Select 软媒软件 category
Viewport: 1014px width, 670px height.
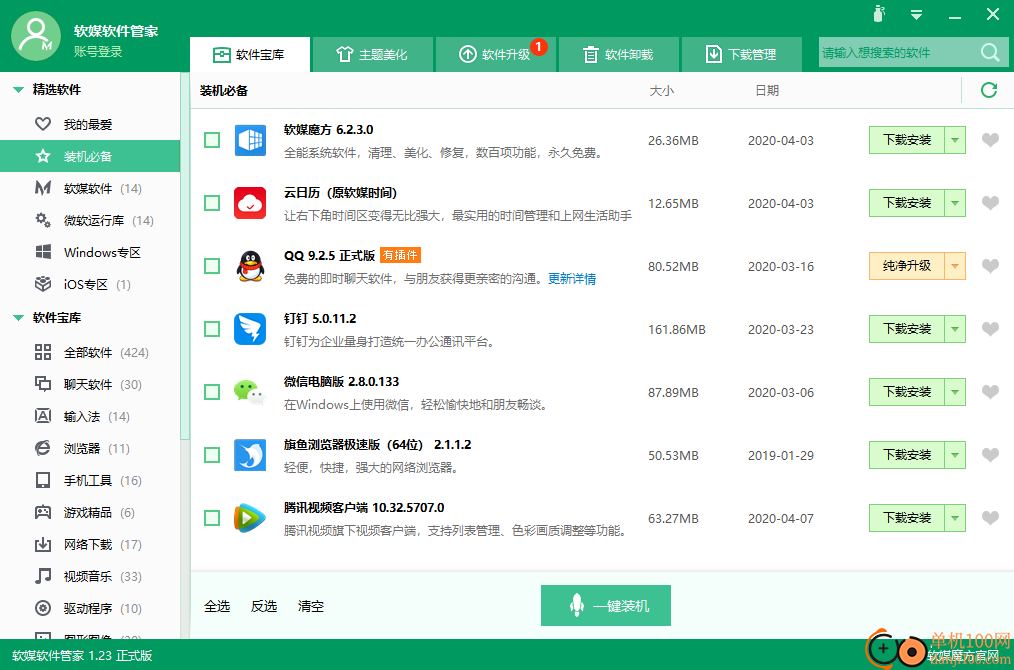tap(91, 188)
